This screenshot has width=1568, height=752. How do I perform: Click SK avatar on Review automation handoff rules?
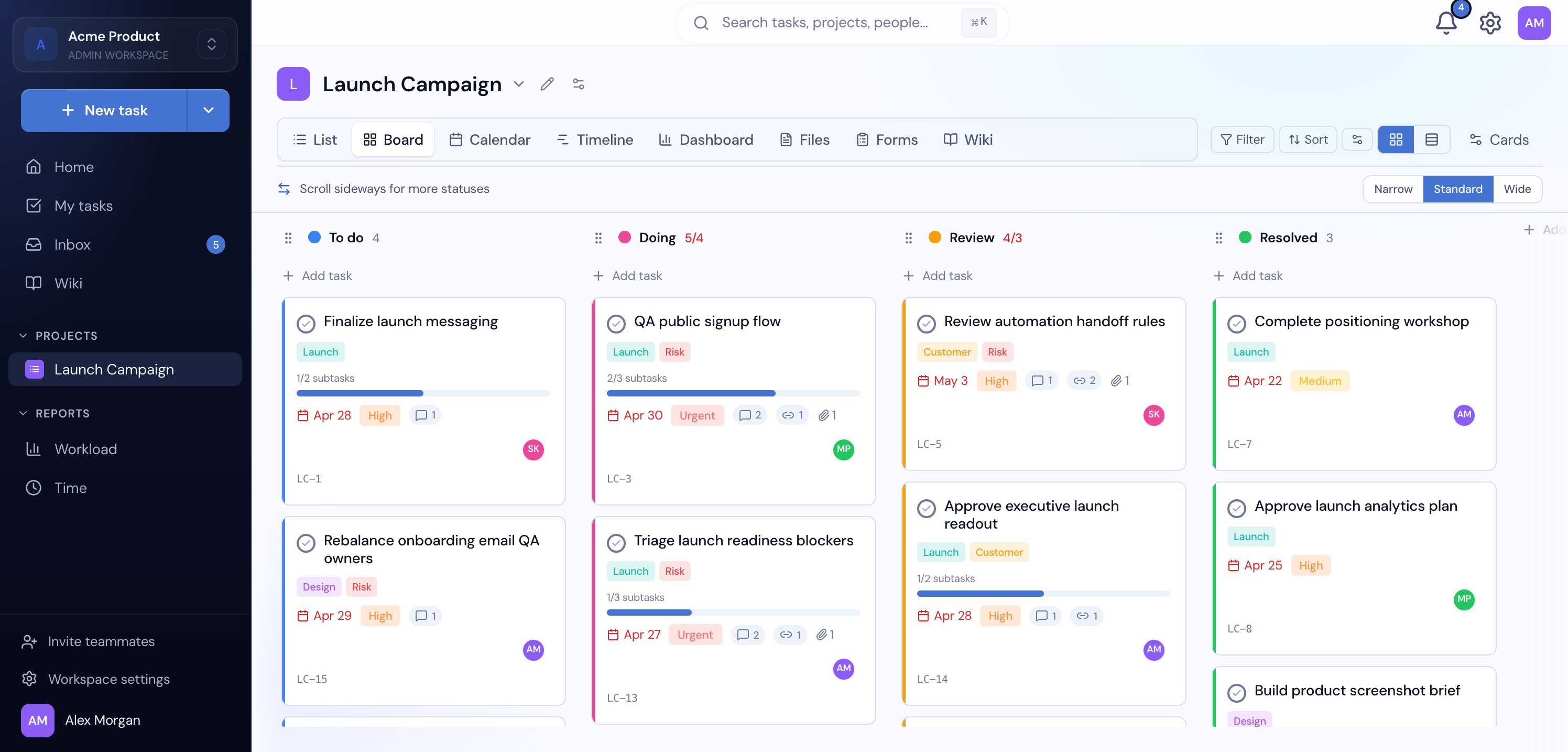pos(1153,415)
